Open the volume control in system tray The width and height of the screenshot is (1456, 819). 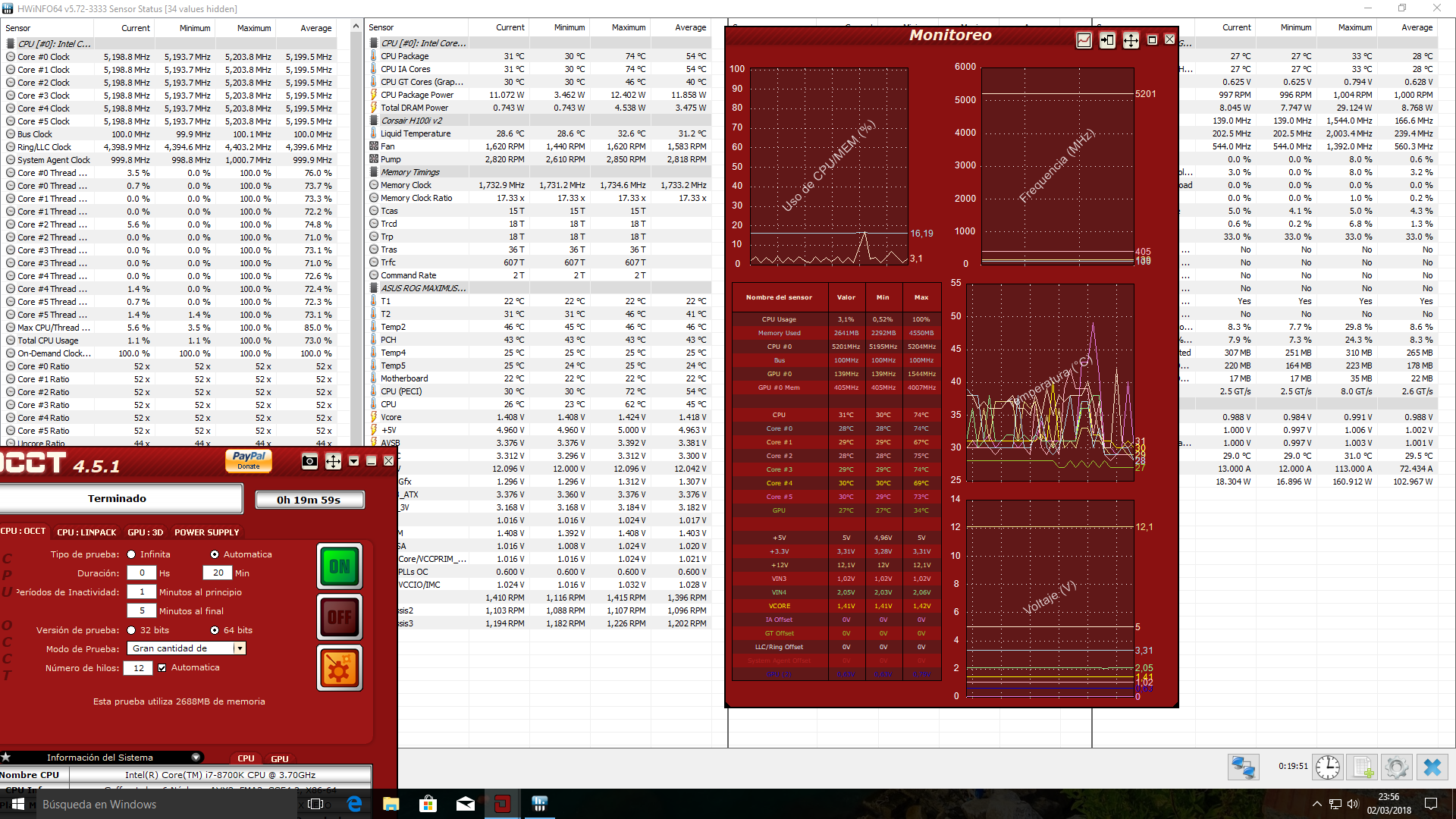pos(1353,804)
